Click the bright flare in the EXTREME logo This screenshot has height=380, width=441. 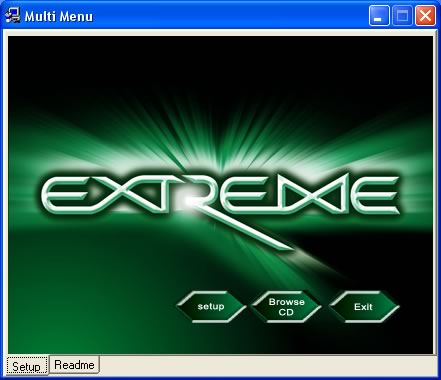tap(188, 201)
